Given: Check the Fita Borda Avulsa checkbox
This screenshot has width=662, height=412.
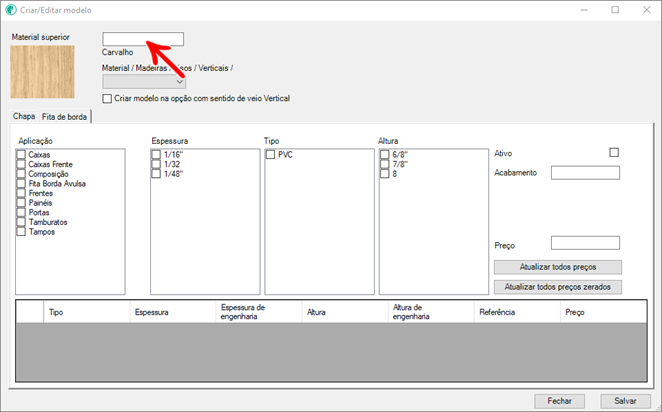Looking at the screenshot, I should [21, 184].
